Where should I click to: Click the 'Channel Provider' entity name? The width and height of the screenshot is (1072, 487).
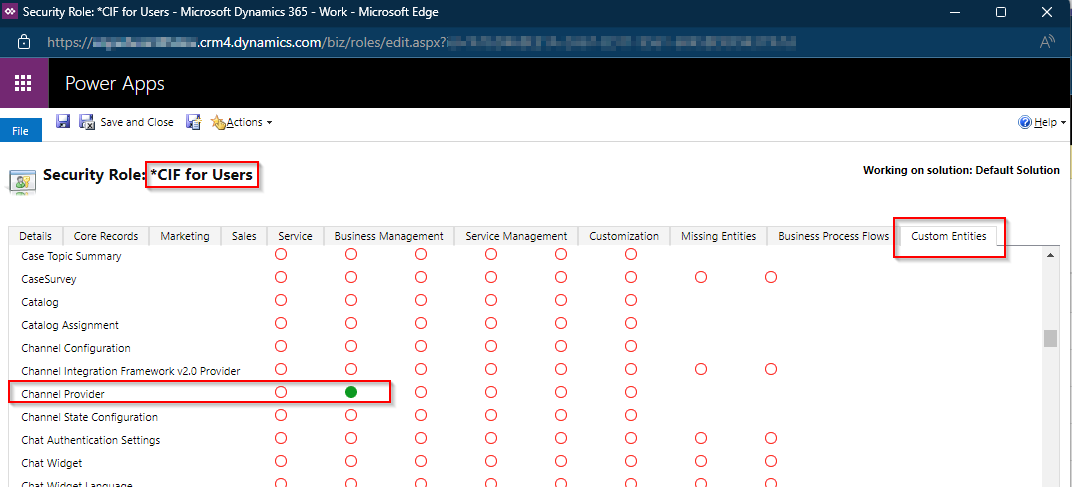pyautogui.click(x=63, y=394)
